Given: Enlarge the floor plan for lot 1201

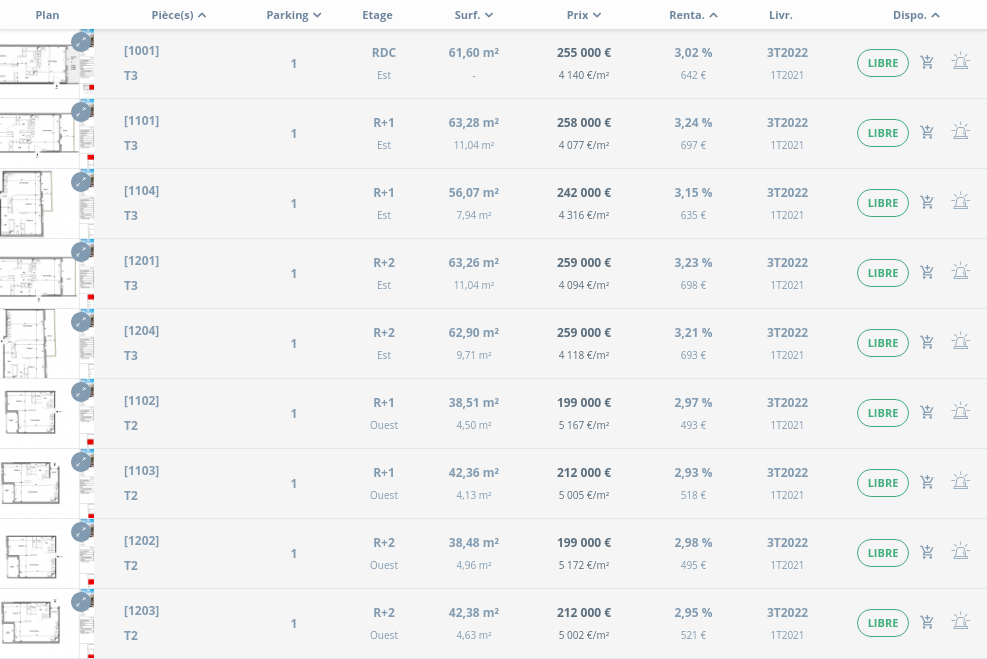Looking at the screenshot, I should click(81, 251).
